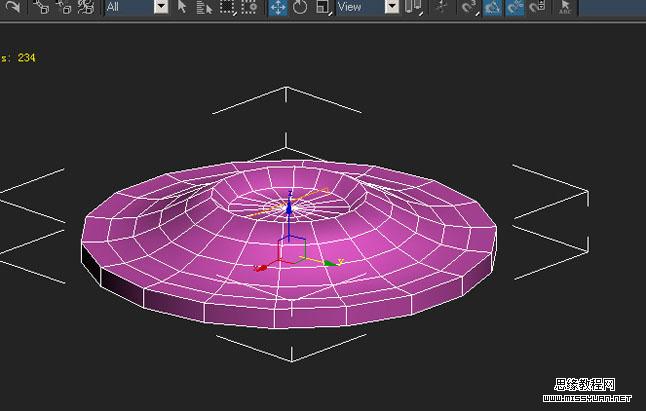646x411 pixels.
Task: Click the green Y axis arrow of the gizmo
Action: [x=330, y=263]
